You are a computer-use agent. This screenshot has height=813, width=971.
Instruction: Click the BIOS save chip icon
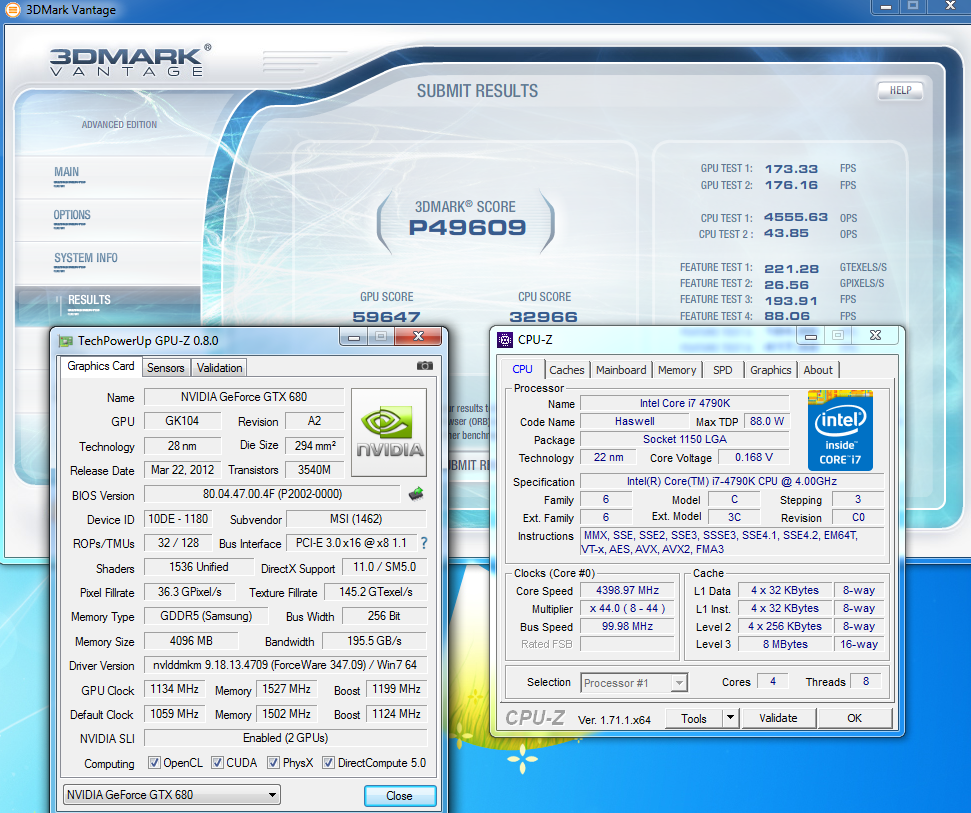pos(416,494)
